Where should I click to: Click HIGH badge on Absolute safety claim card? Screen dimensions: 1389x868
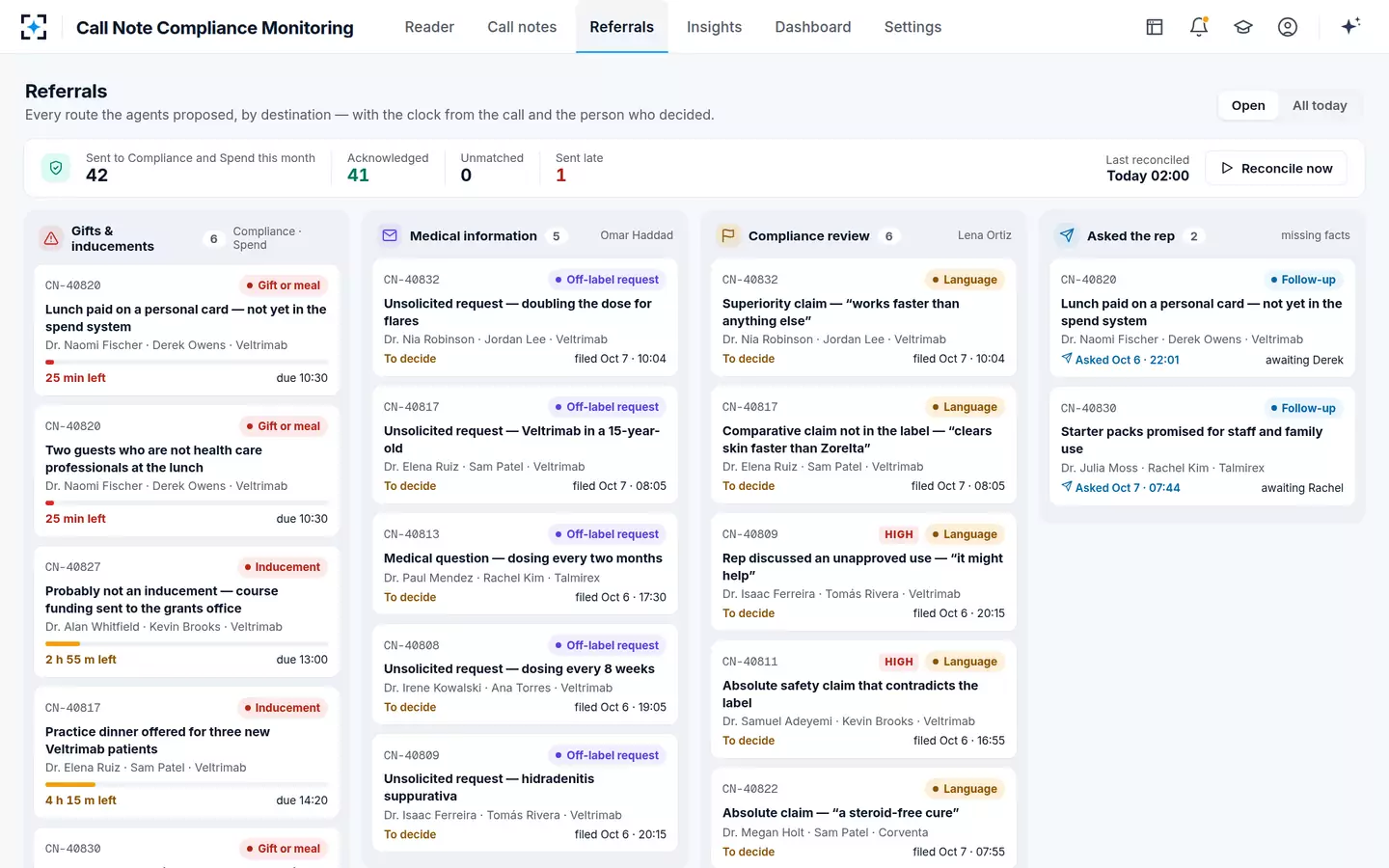[x=899, y=662]
